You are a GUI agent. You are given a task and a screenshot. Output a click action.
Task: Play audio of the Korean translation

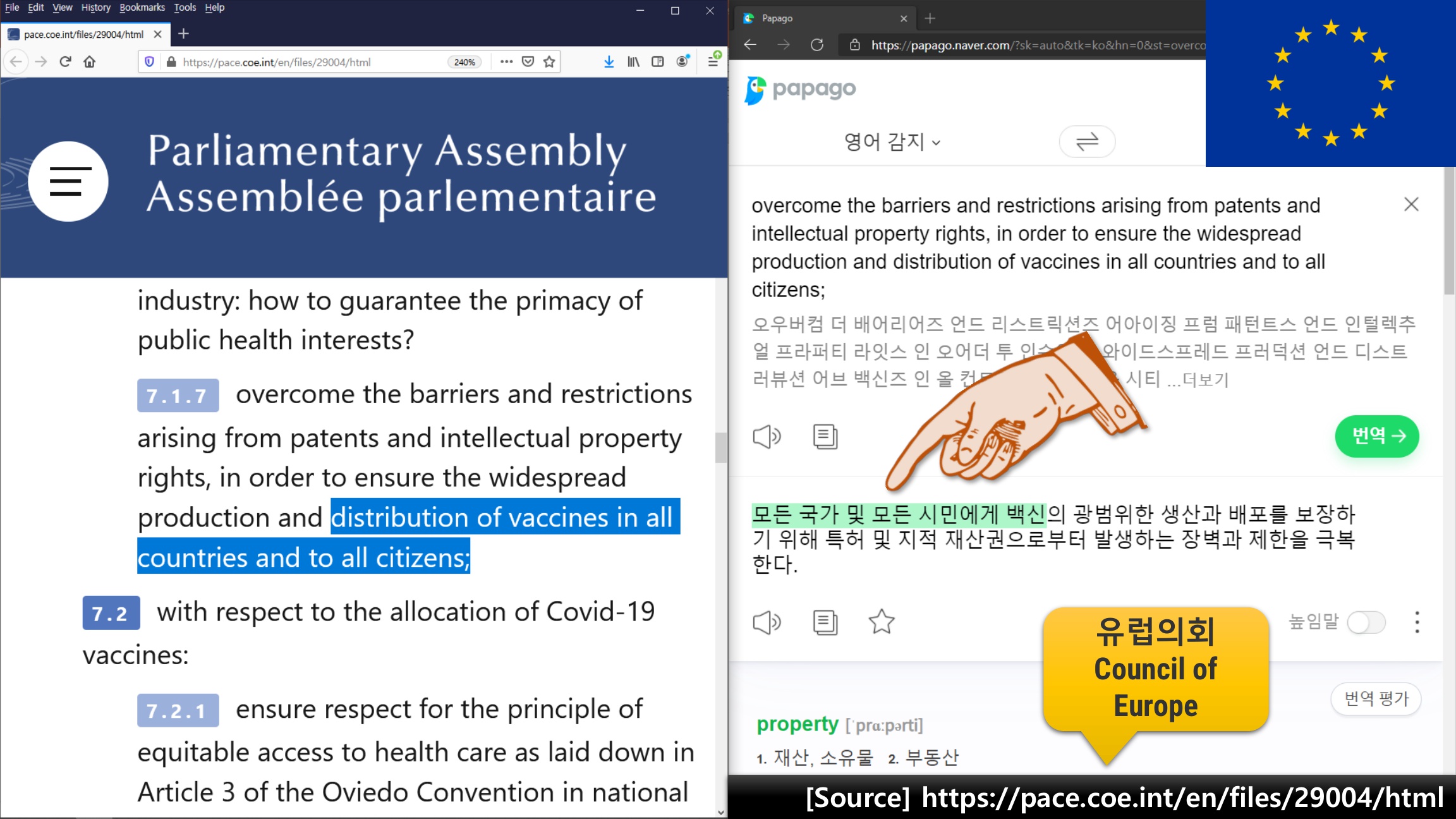tap(767, 622)
